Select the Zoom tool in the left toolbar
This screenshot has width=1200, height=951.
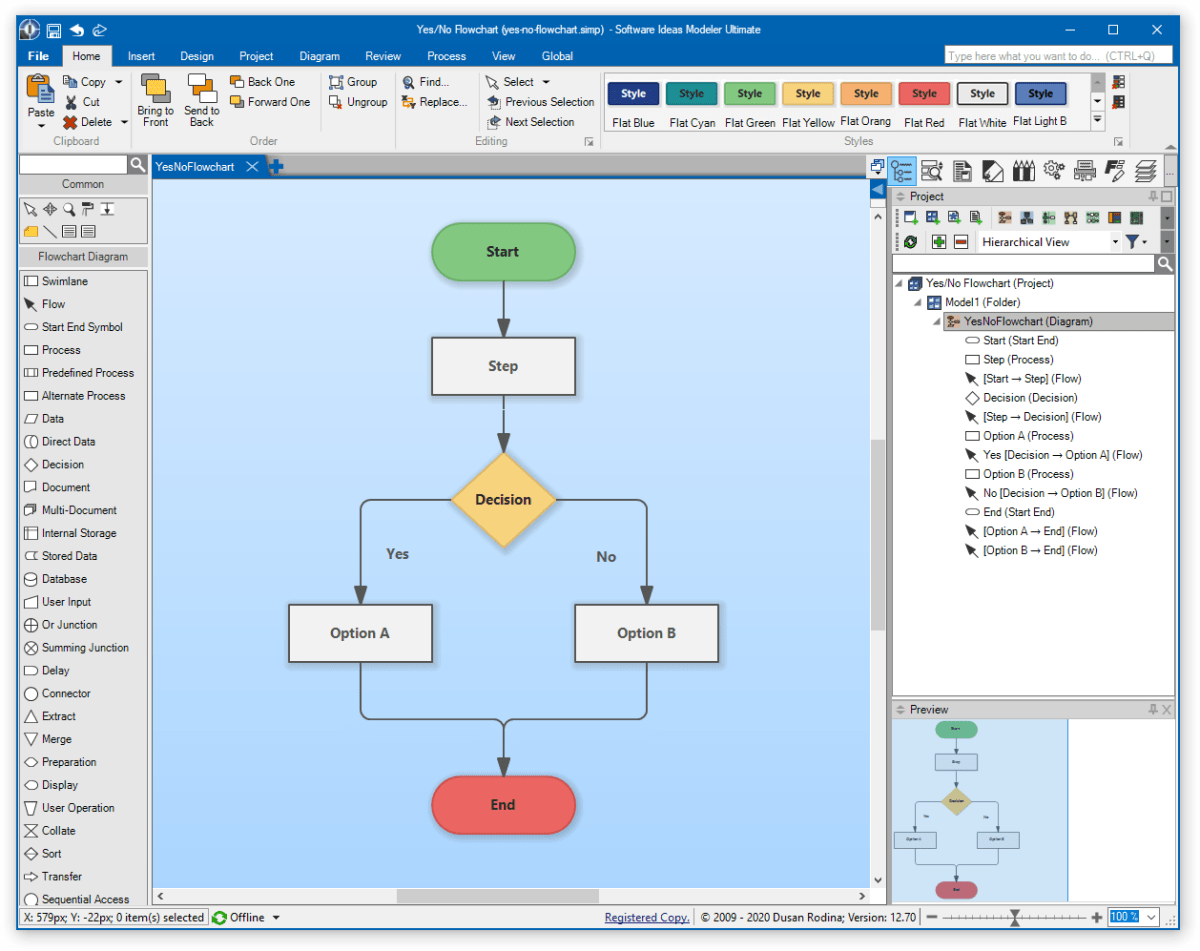click(69, 208)
